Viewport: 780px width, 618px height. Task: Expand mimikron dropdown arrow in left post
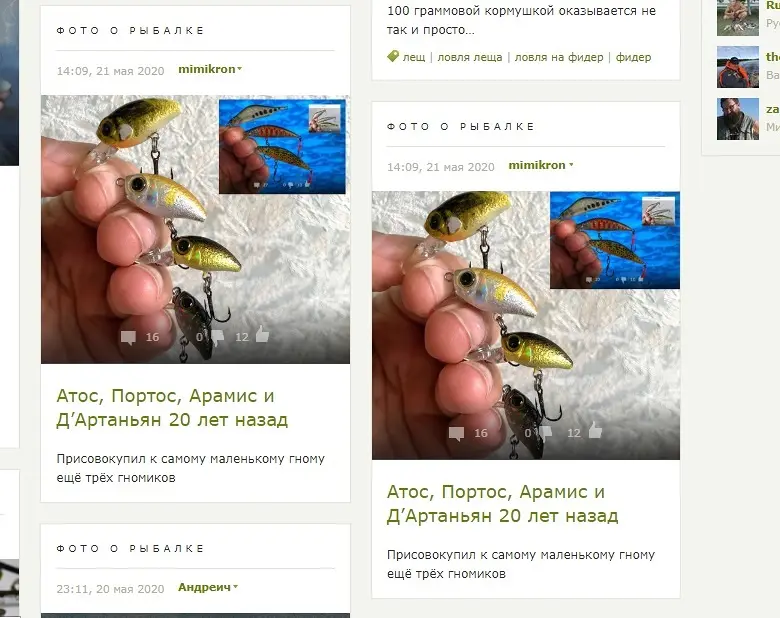[x=239, y=69]
